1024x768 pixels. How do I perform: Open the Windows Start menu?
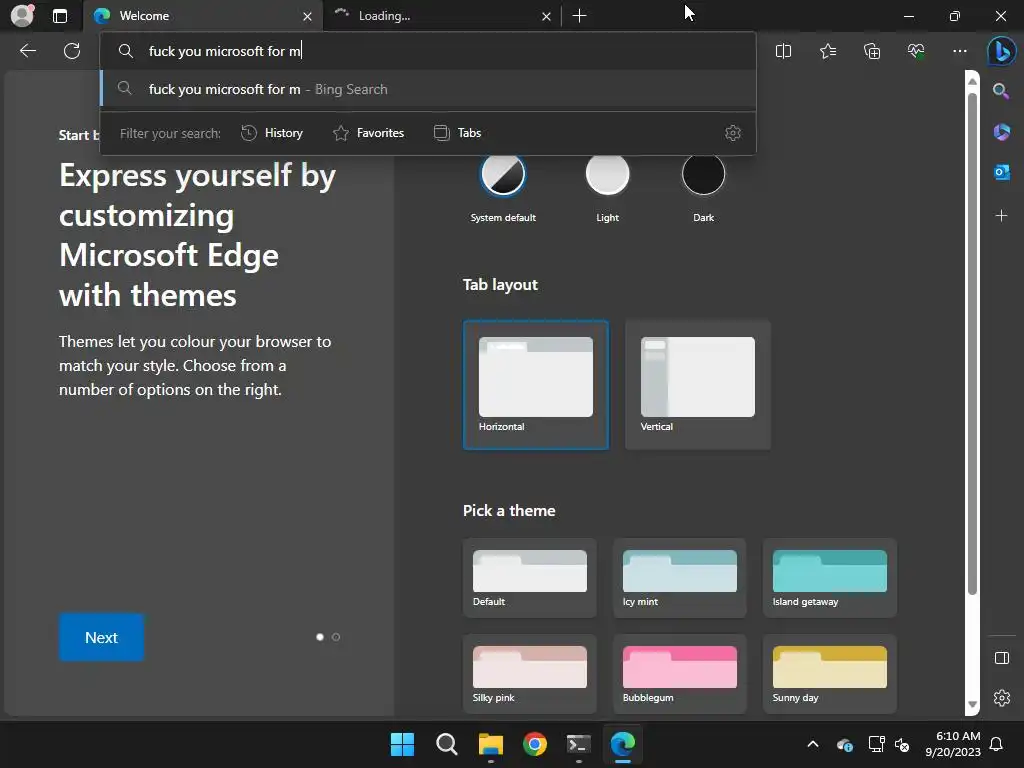coord(402,744)
